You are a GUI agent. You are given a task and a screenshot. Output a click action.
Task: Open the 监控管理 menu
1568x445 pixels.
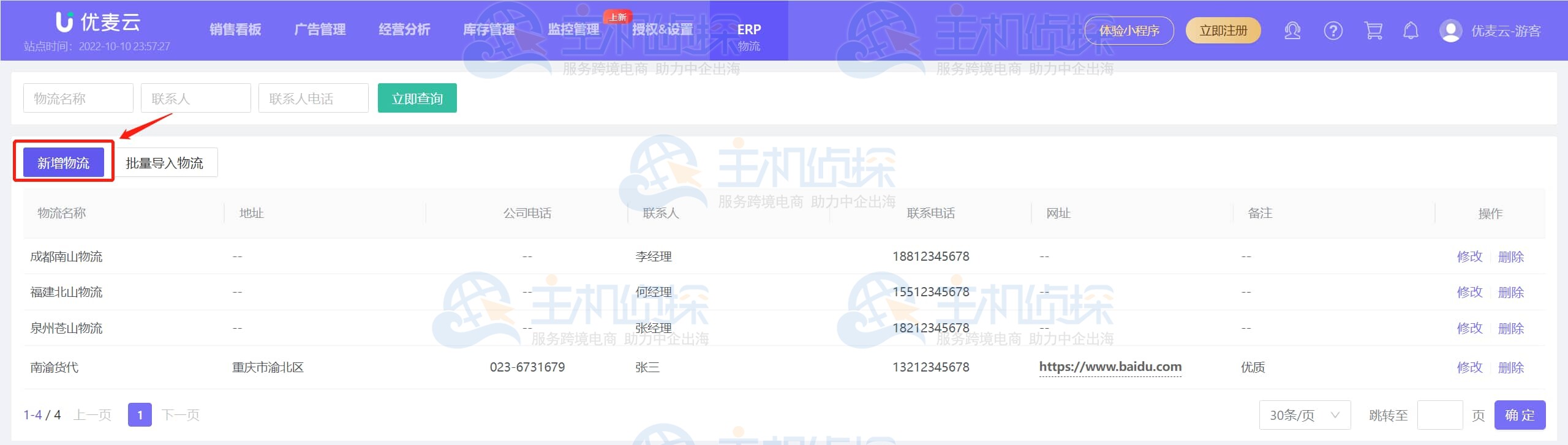point(573,29)
